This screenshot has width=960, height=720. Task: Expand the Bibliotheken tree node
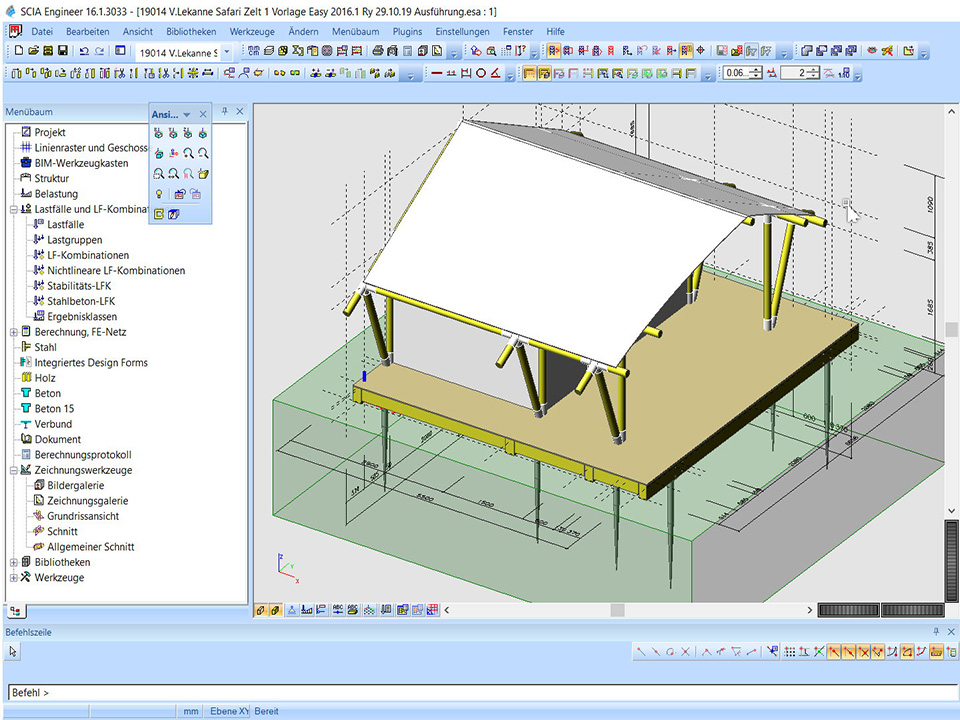[x=13, y=562]
